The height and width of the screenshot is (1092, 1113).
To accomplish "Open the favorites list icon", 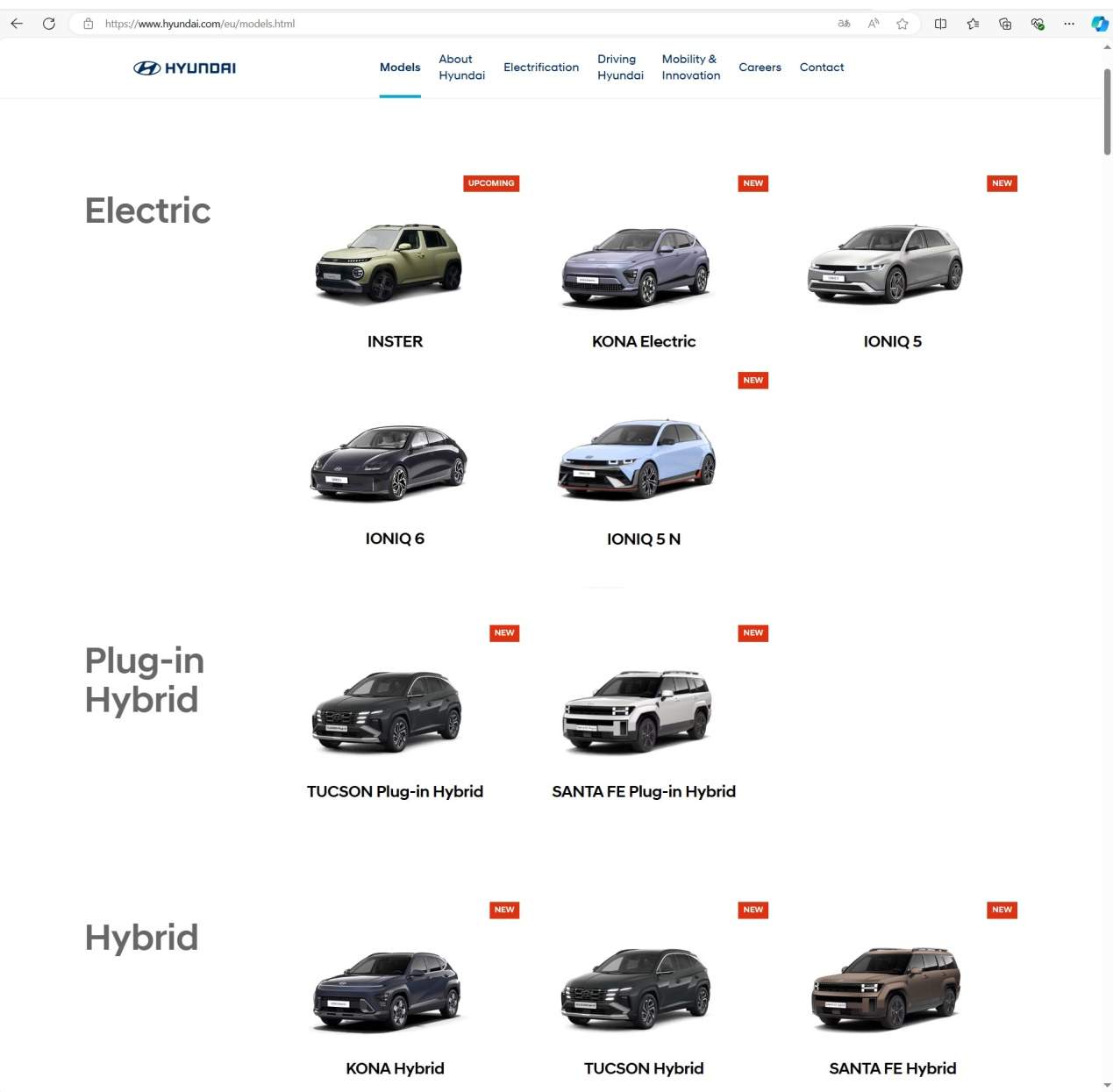I will [x=973, y=24].
